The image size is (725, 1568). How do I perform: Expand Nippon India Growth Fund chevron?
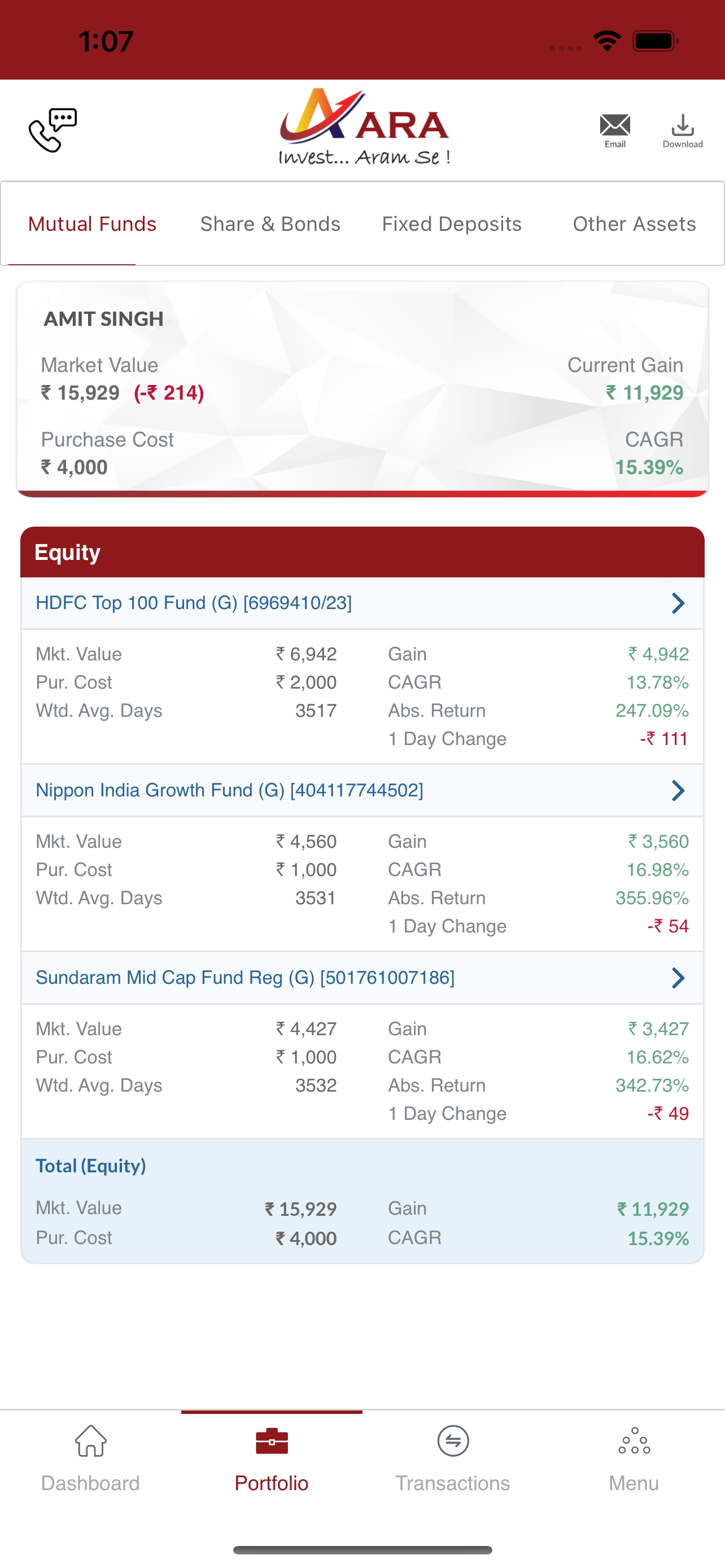678,791
